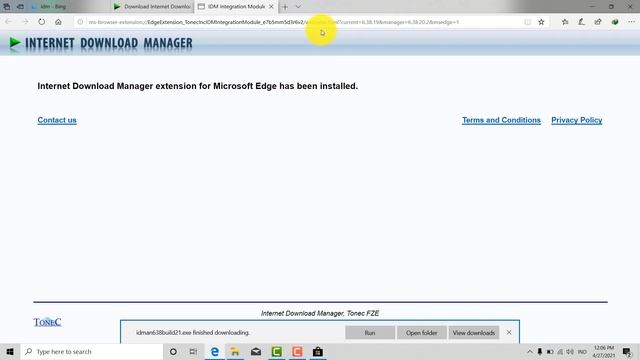640x360 pixels.
Task: Open a new tab
Action: coord(285,7)
